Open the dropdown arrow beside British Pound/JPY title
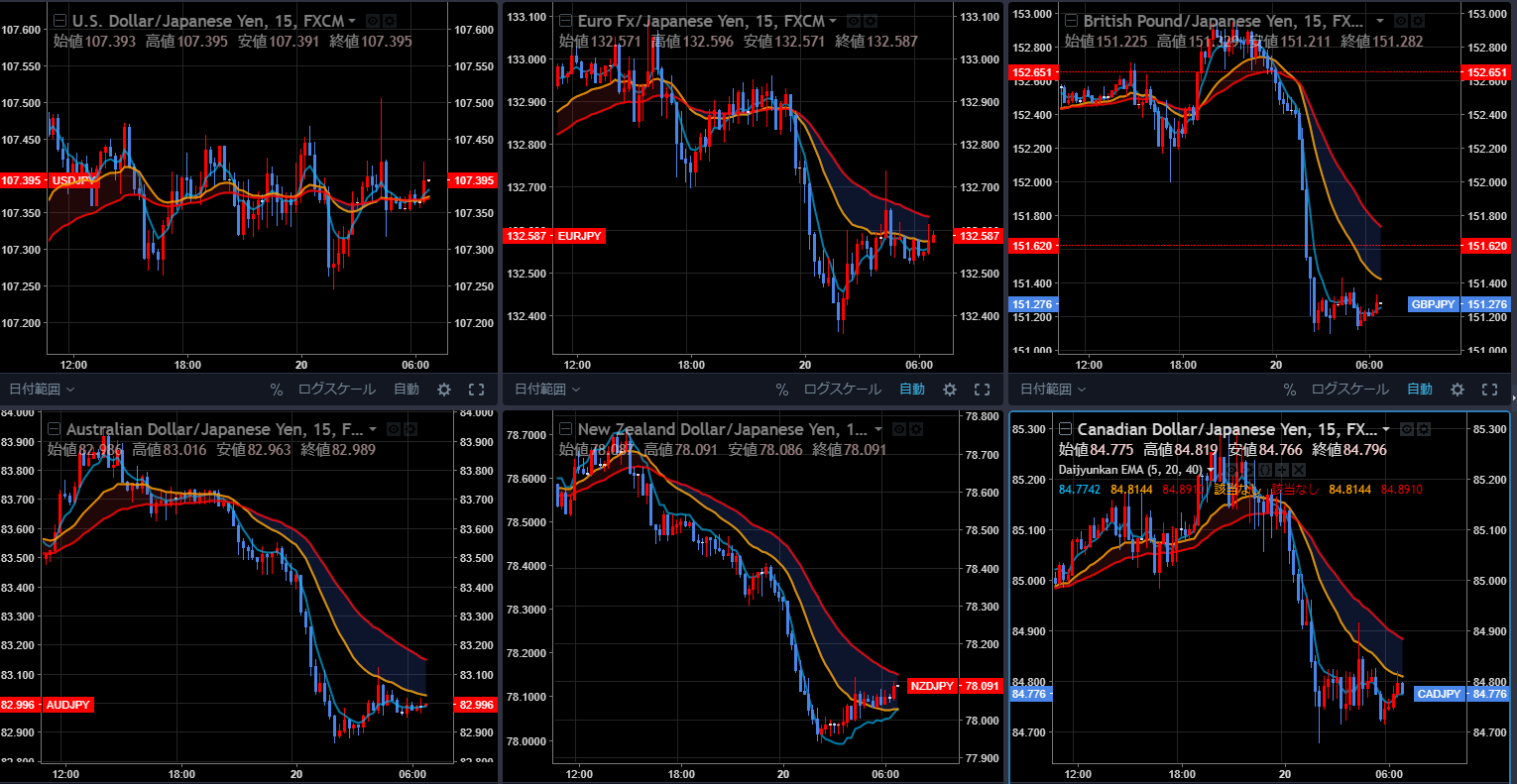Image resolution: width=1517 pixels, height=784 pixels. (x=1379, y=21)
